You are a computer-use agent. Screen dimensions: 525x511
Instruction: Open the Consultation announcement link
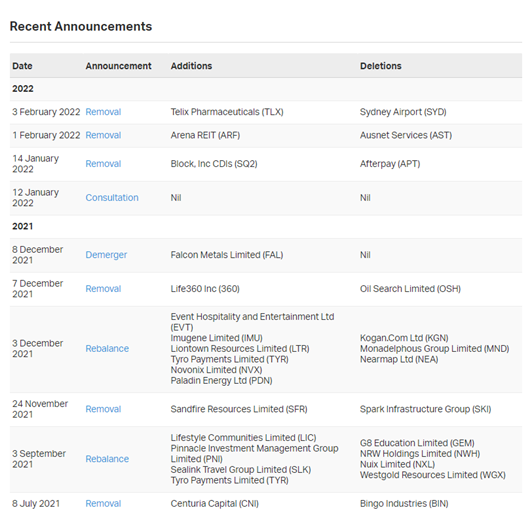pyautogui.click(x=112, y=198)
